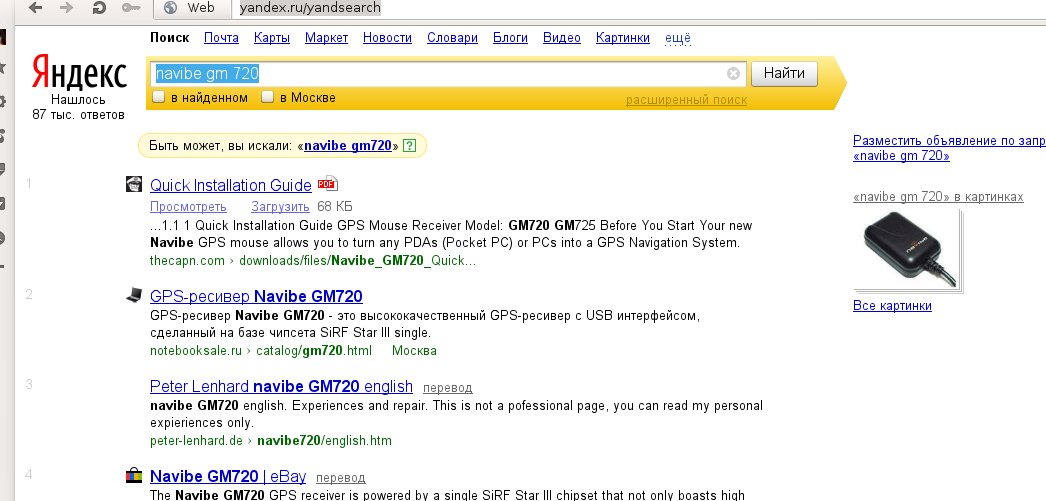Open the Картинки service tab
This screenshot has width=1046, height=501.
click(622, 38)
